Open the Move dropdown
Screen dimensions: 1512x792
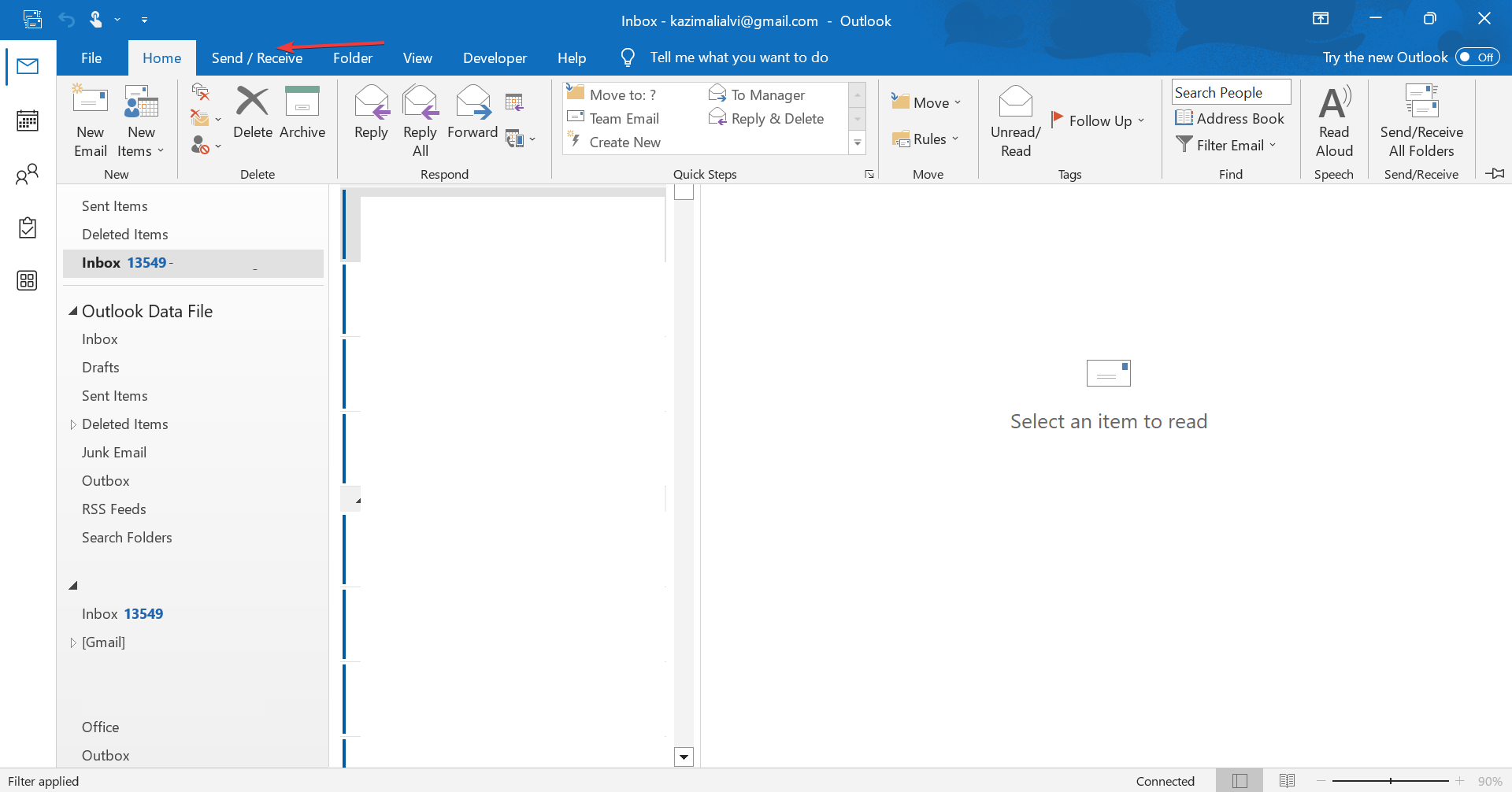(x=926, y=102)
